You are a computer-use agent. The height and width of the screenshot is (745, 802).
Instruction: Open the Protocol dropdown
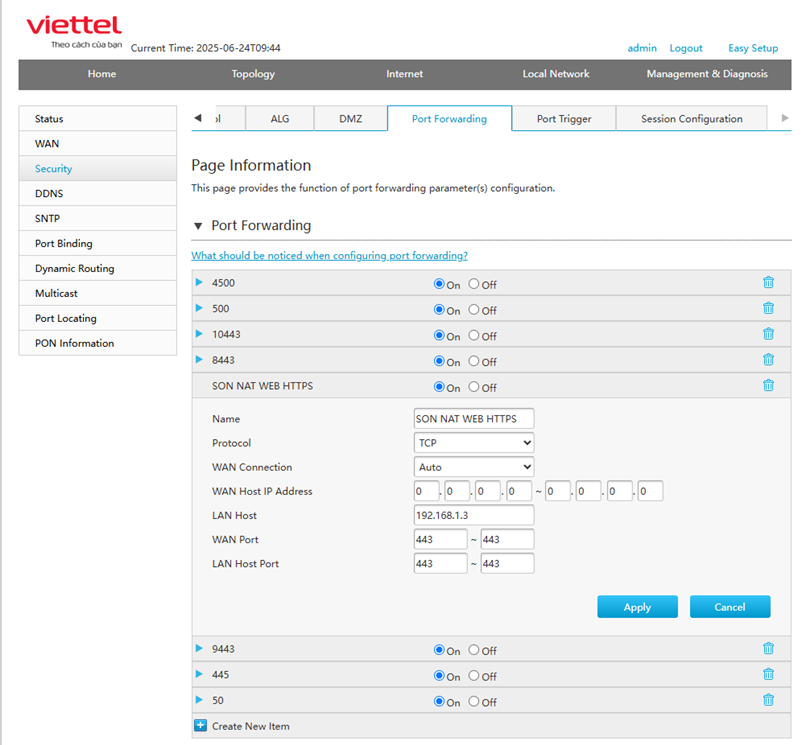coord(474,443)
